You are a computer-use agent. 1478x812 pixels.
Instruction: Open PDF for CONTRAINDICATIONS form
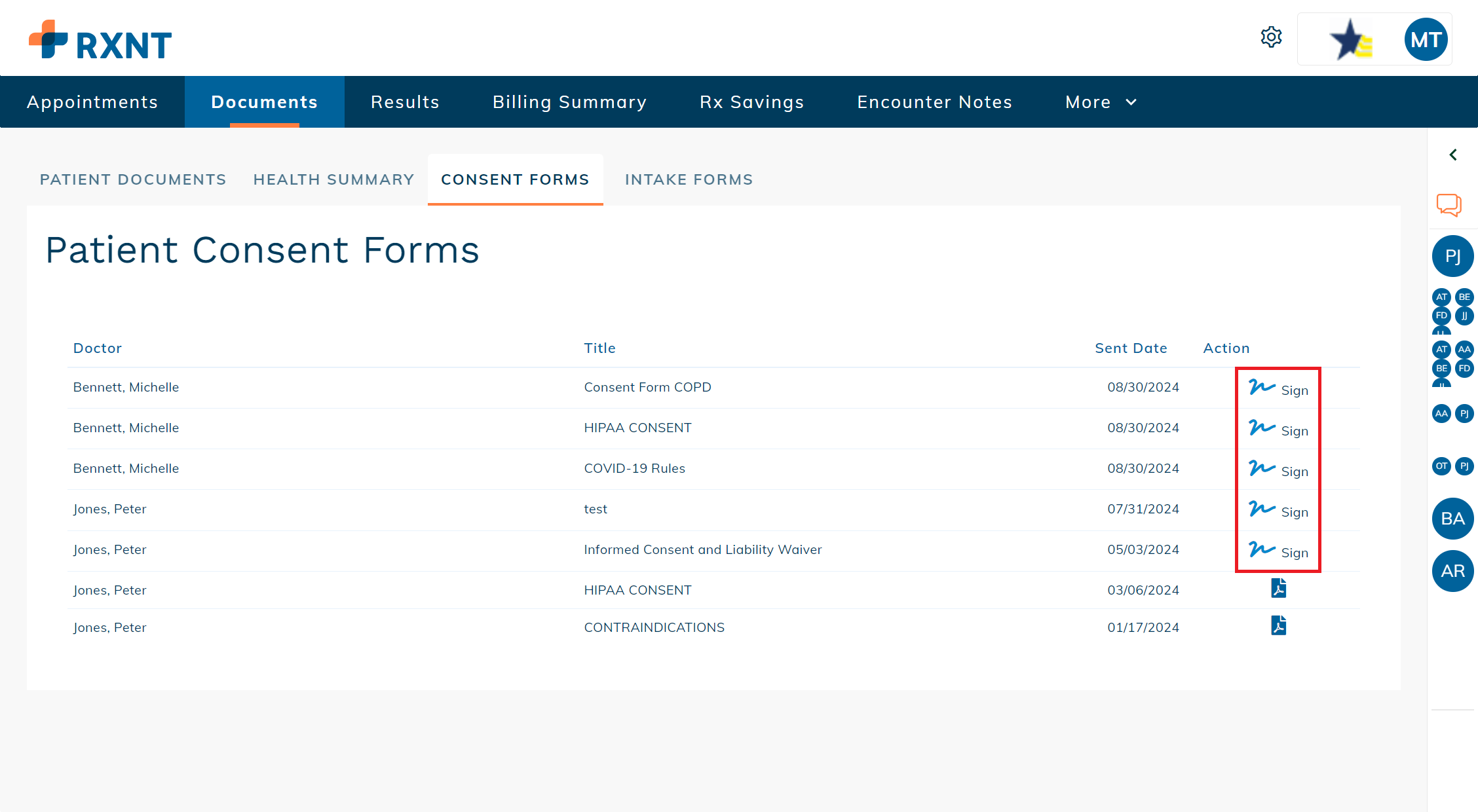click(1278, 625)
